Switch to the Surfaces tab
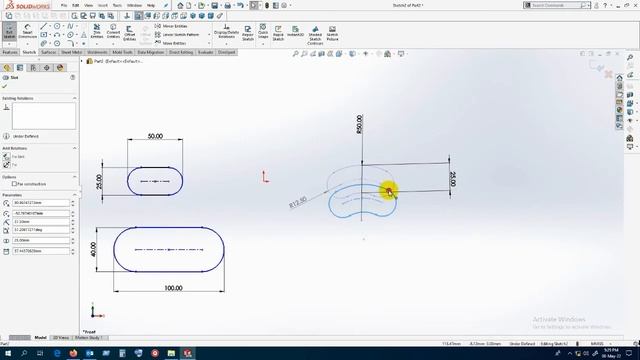Screen dimensions: 640x360 [x=48, y=52]
